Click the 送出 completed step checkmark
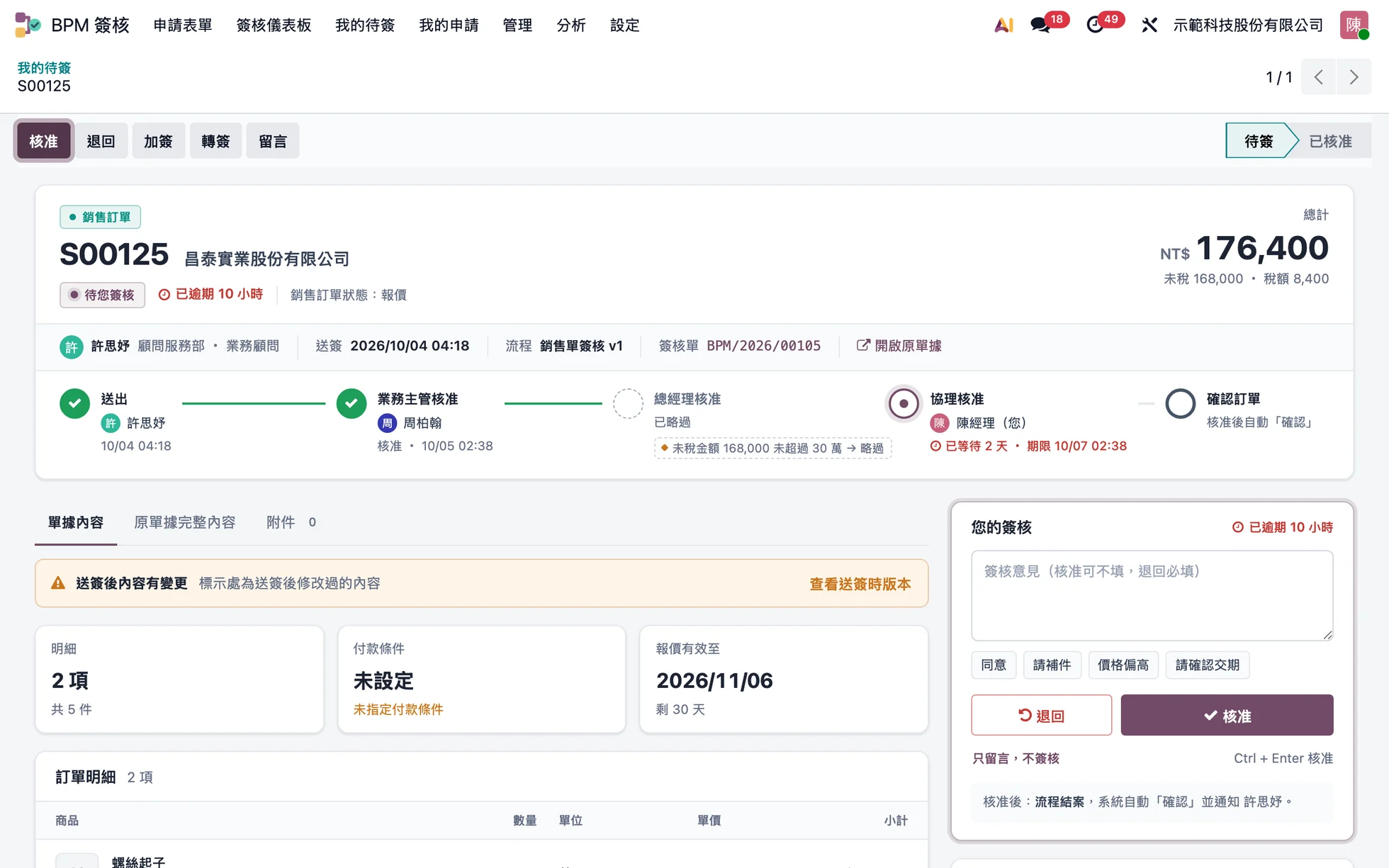The image size is (1389, 868). click(x=74, y=404)
